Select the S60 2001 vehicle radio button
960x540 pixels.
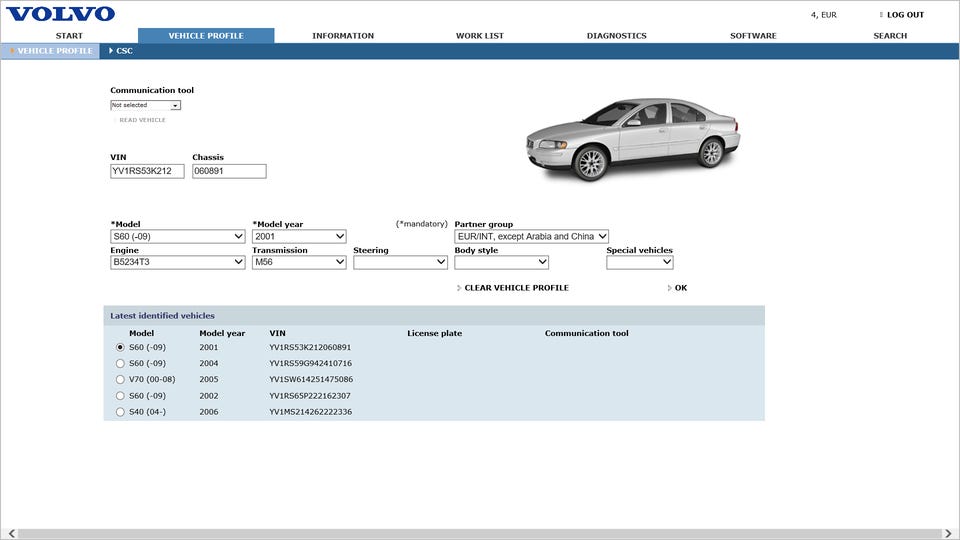tap(121, 347)
